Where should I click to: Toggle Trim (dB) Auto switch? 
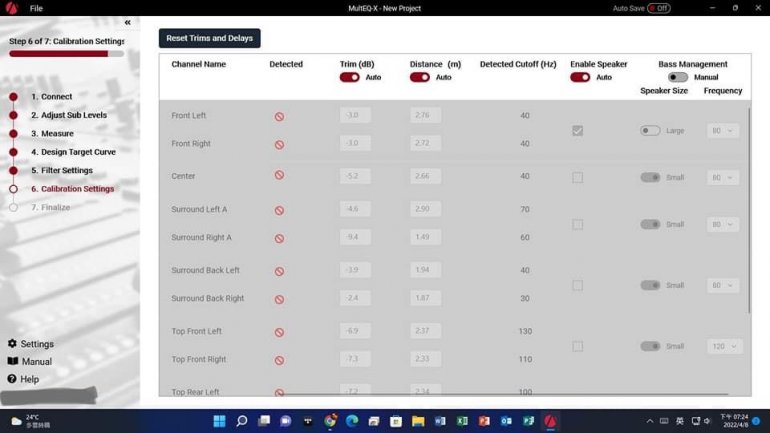(x=349, y=77)
